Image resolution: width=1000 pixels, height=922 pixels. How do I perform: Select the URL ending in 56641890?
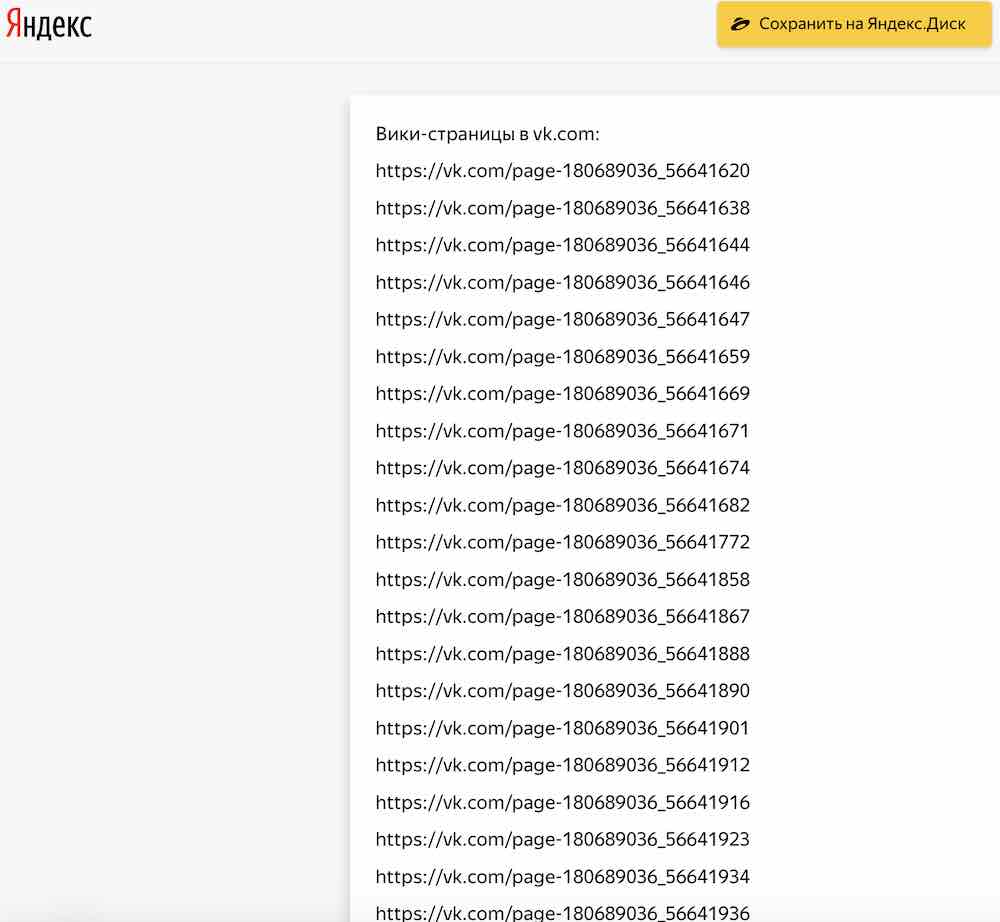[x=562, y=691]
